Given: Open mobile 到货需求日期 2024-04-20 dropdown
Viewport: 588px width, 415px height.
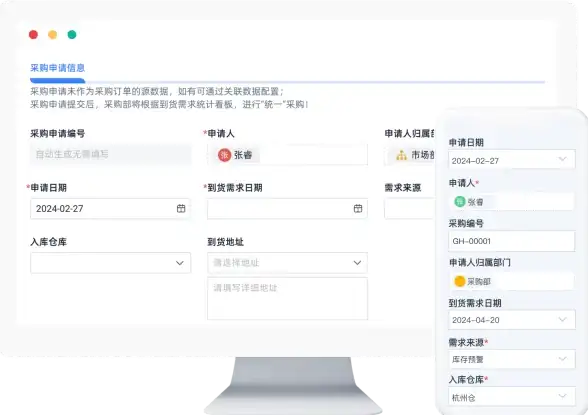Looking at the screenshot, I should (x=512, y=319).
